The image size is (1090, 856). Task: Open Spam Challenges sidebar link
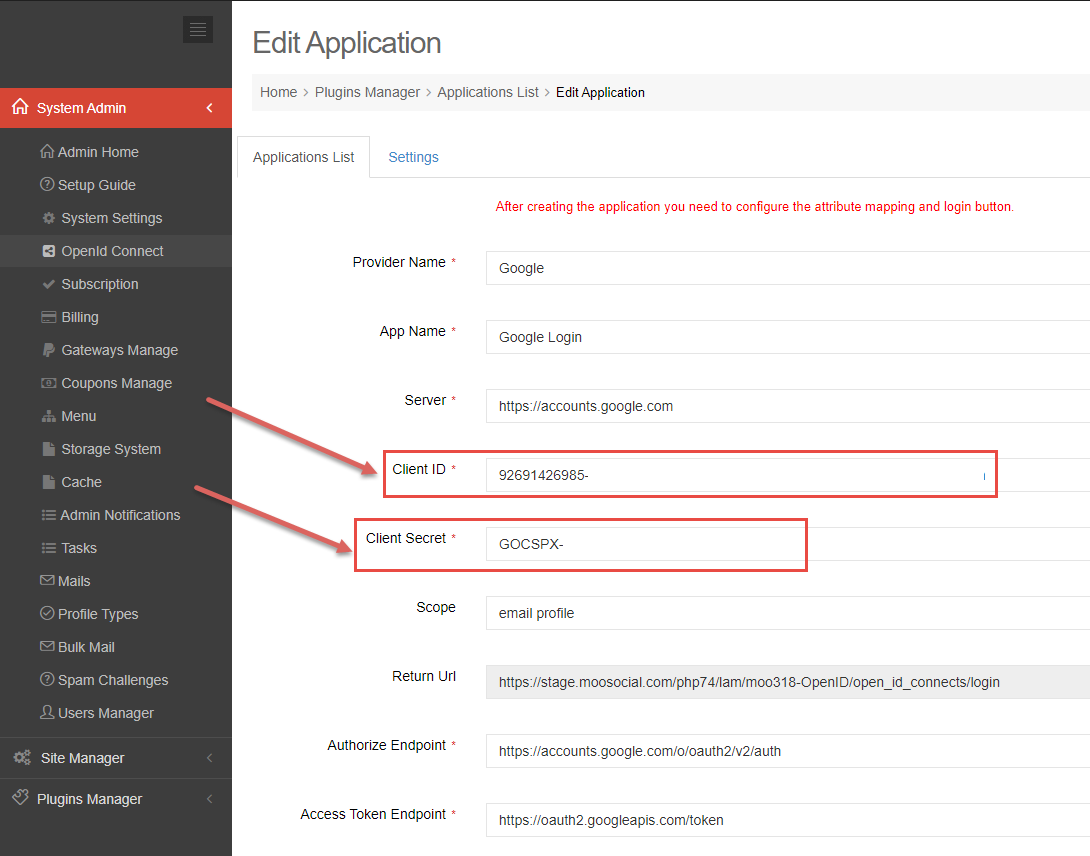pos(113,680)
